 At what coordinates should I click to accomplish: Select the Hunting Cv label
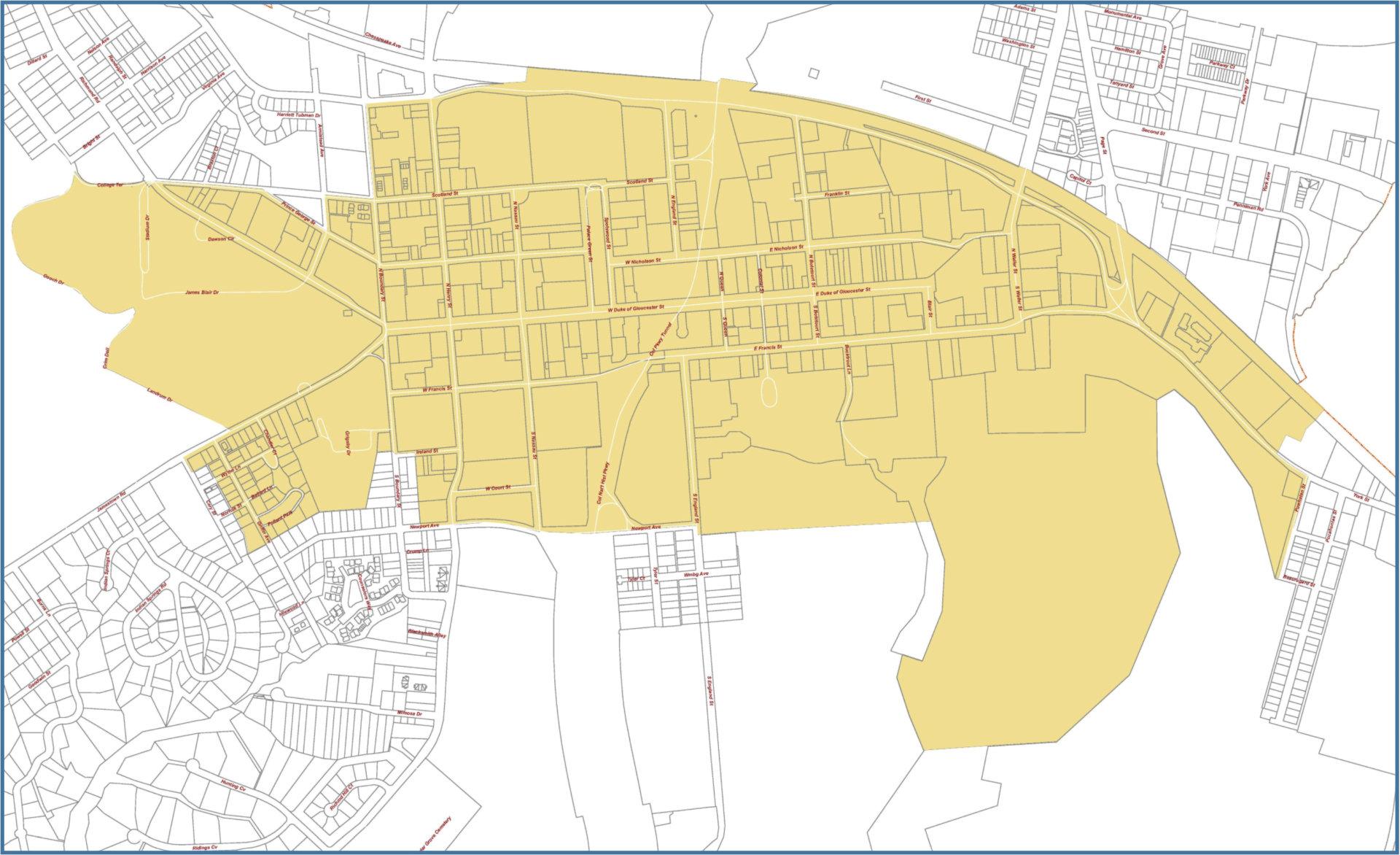point(233,785)
